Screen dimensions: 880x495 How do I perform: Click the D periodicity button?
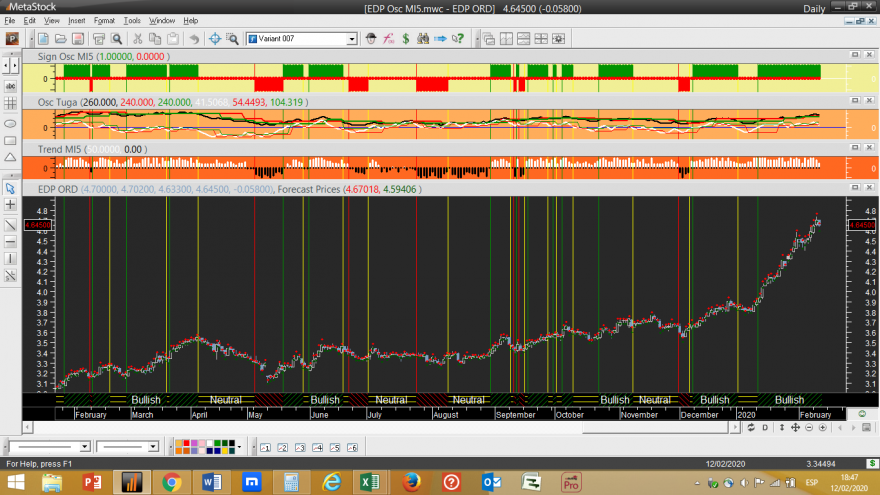tap(765, 428)
